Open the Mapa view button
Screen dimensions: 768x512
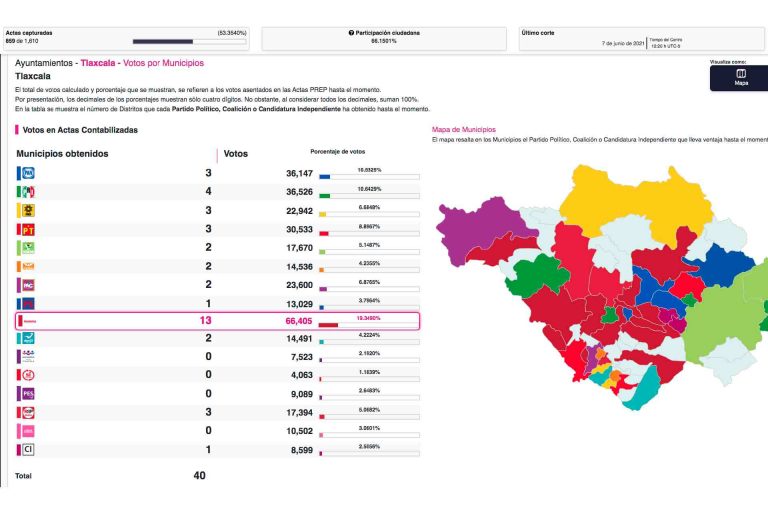click(x=739, y=78)
